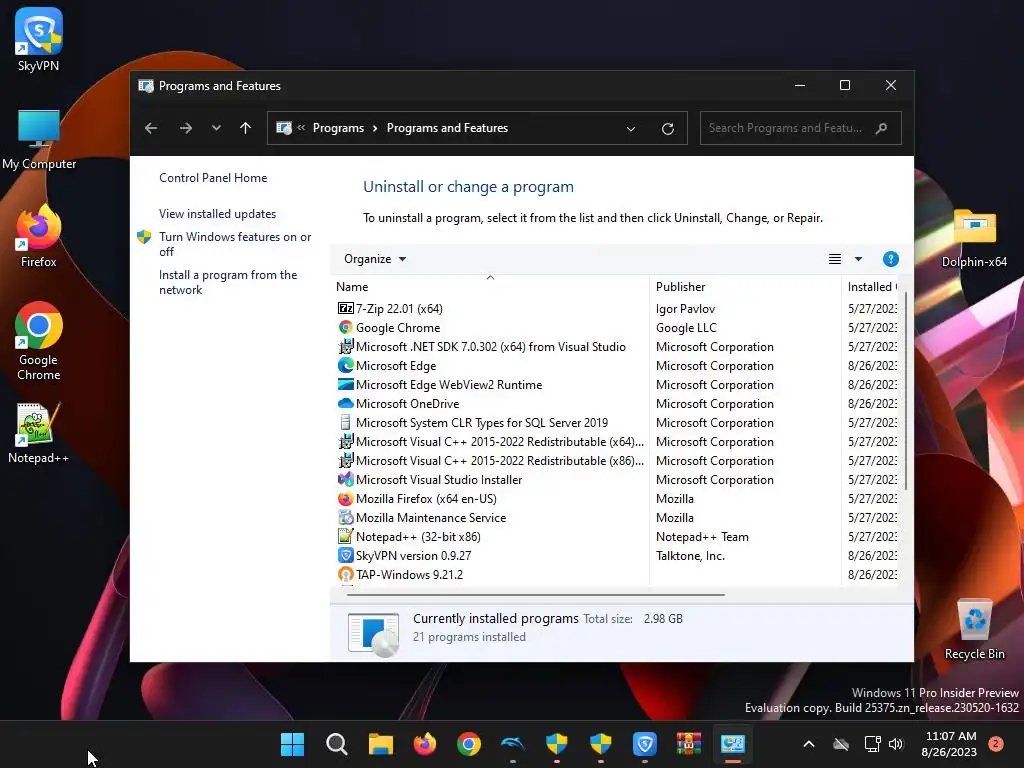The image size is (1024, 768).
Task: Open Google Chrome desktop shortcut
Action: [x=39, y=341]
